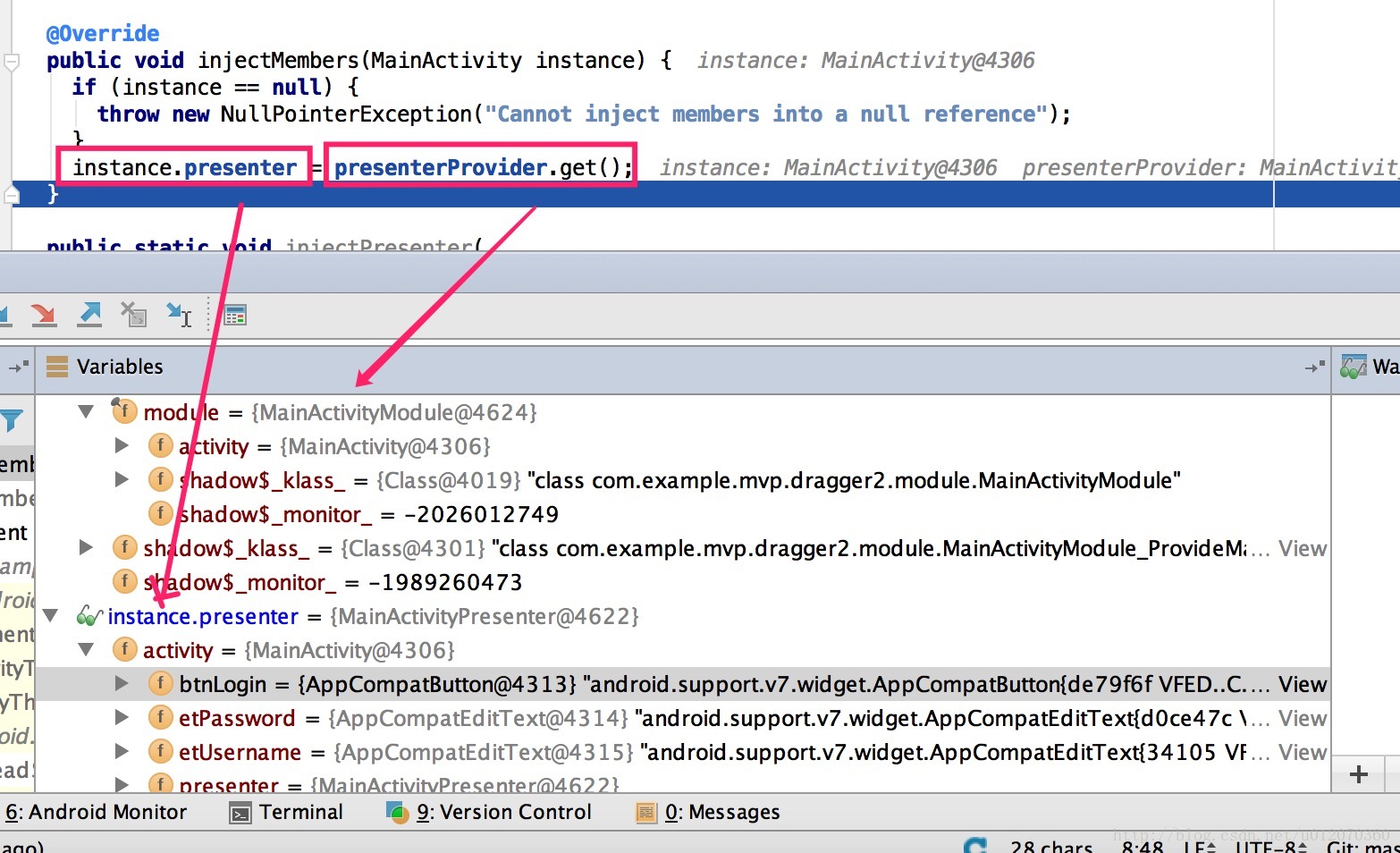The image size is (1400, 853).
Task: Select the etUsername variable row
Action: (683, 752)
